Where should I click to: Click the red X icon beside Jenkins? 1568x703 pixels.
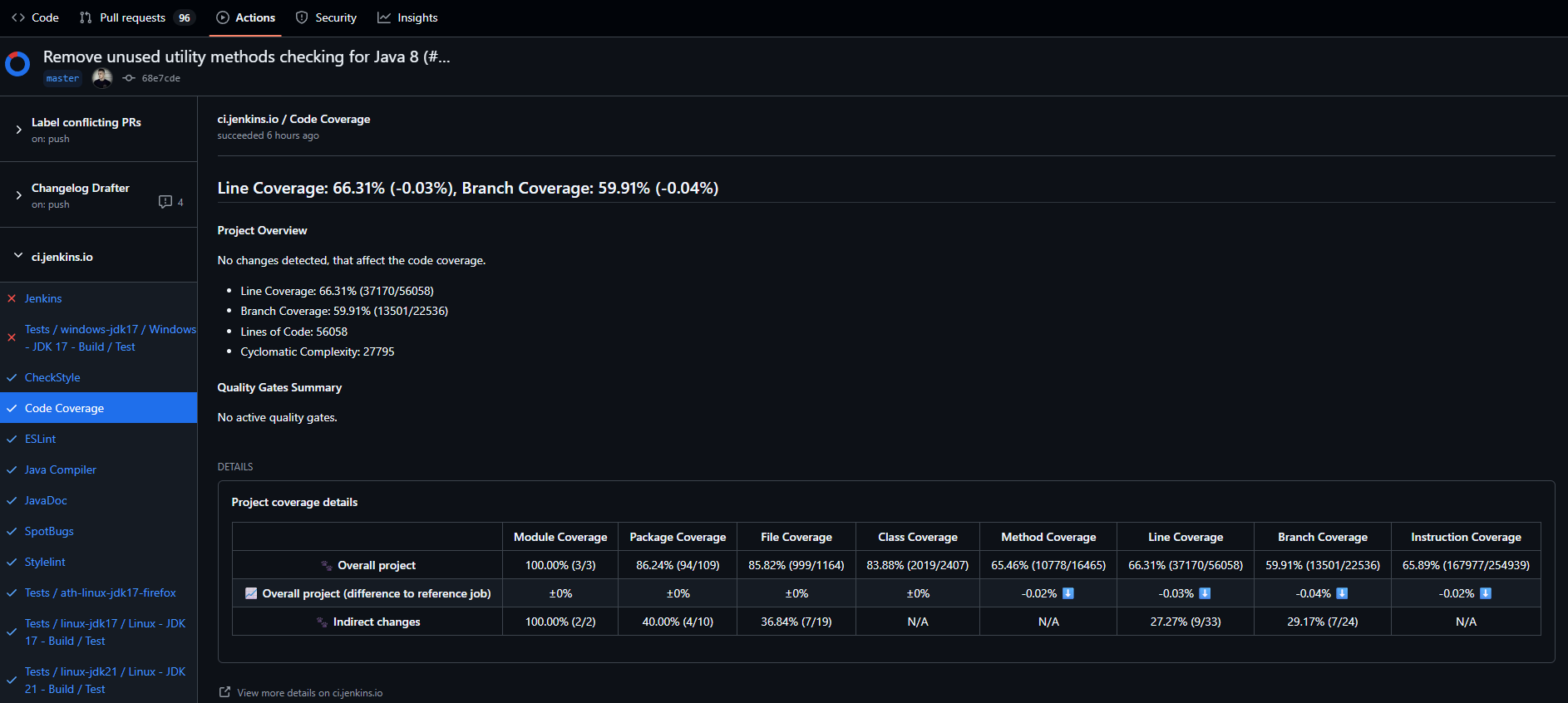coord(12,298)
